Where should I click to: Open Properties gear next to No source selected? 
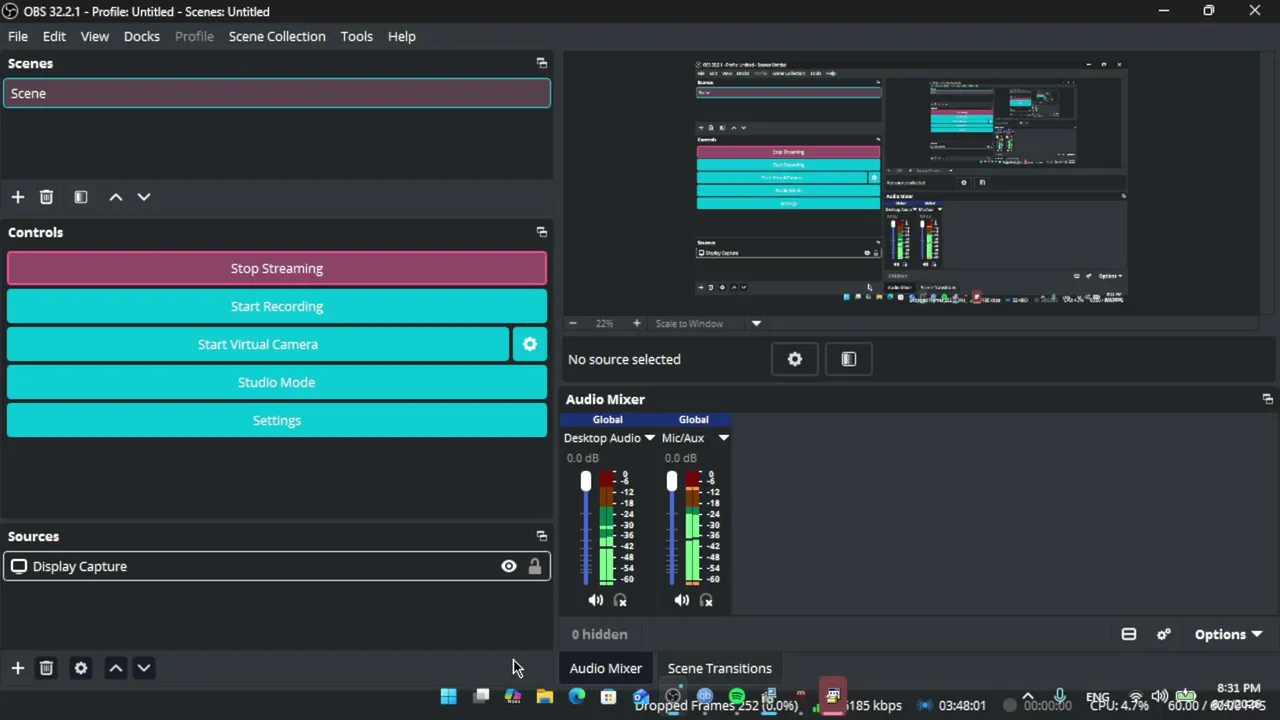click(795, 359)
